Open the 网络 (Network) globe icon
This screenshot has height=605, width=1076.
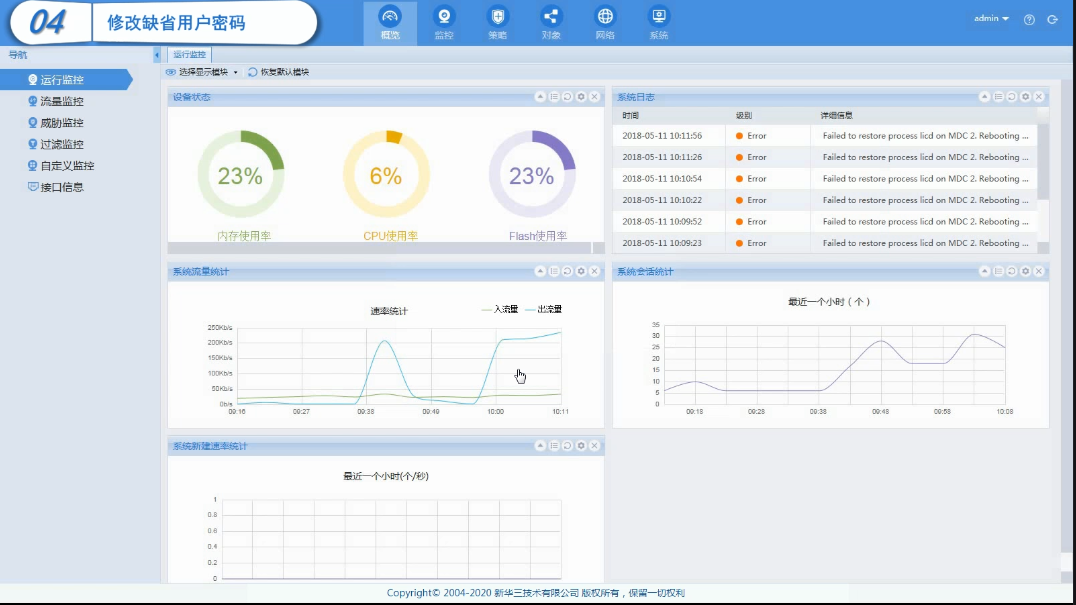point(605,23)
